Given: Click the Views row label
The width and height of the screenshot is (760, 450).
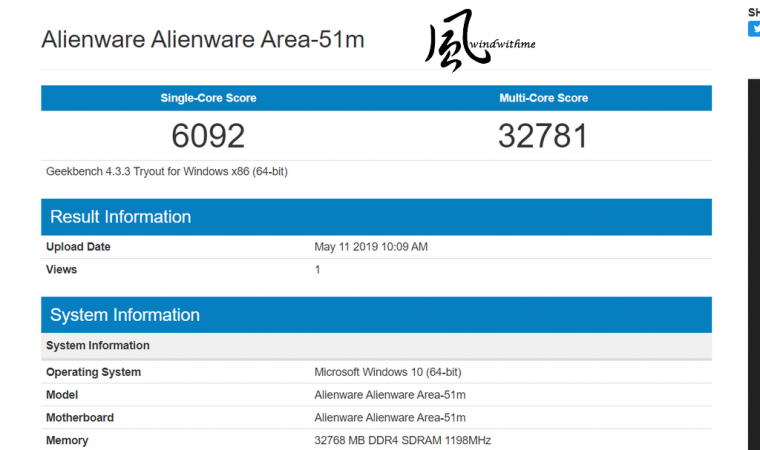Looking at the screenshot, I should click(x=62, y=270).
